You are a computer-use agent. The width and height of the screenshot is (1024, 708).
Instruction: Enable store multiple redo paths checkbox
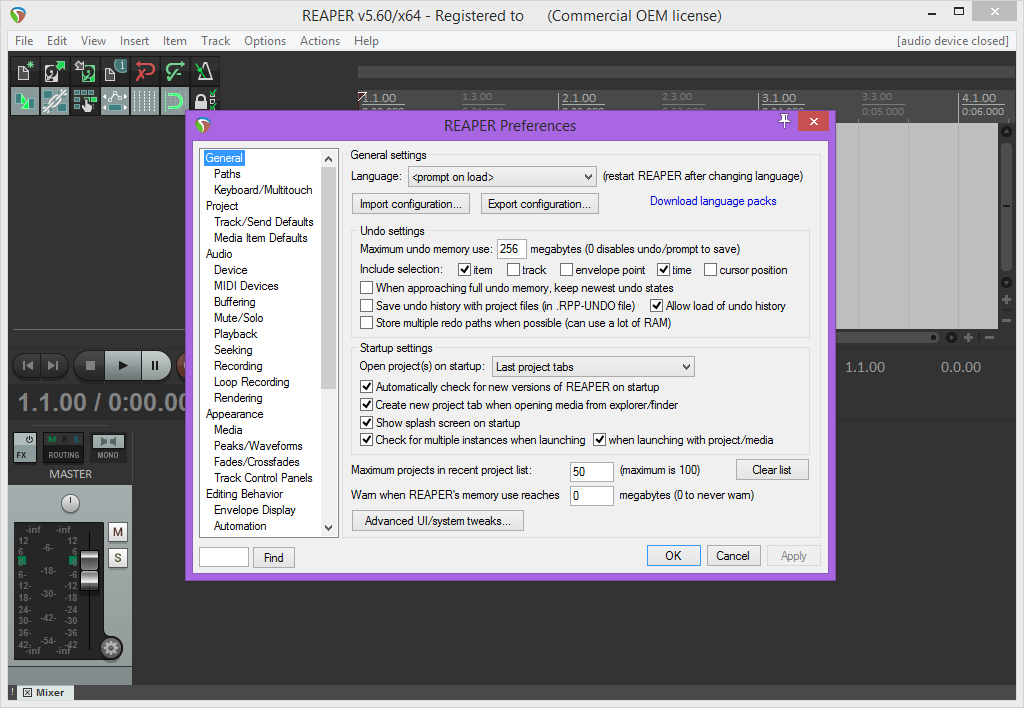click(x=366, y=323)
